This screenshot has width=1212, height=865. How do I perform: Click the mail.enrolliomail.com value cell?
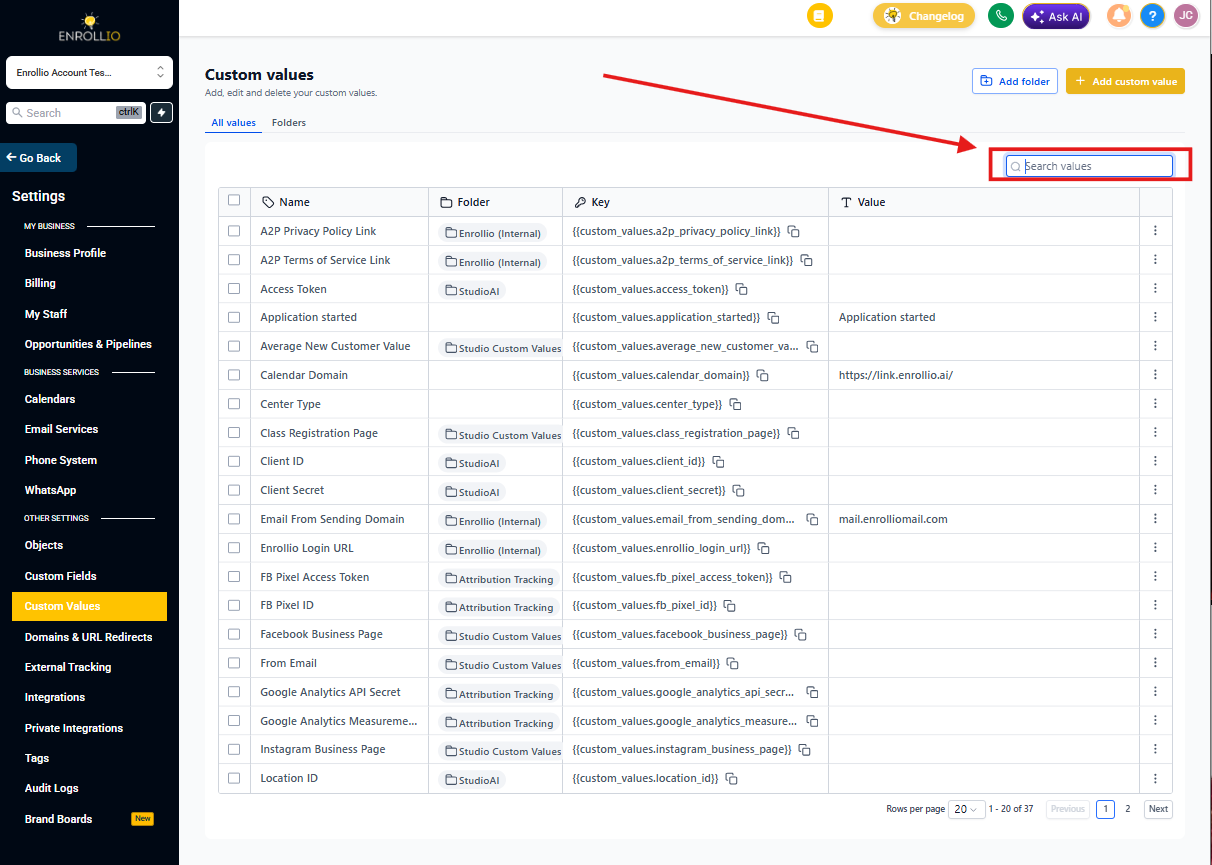893,519
